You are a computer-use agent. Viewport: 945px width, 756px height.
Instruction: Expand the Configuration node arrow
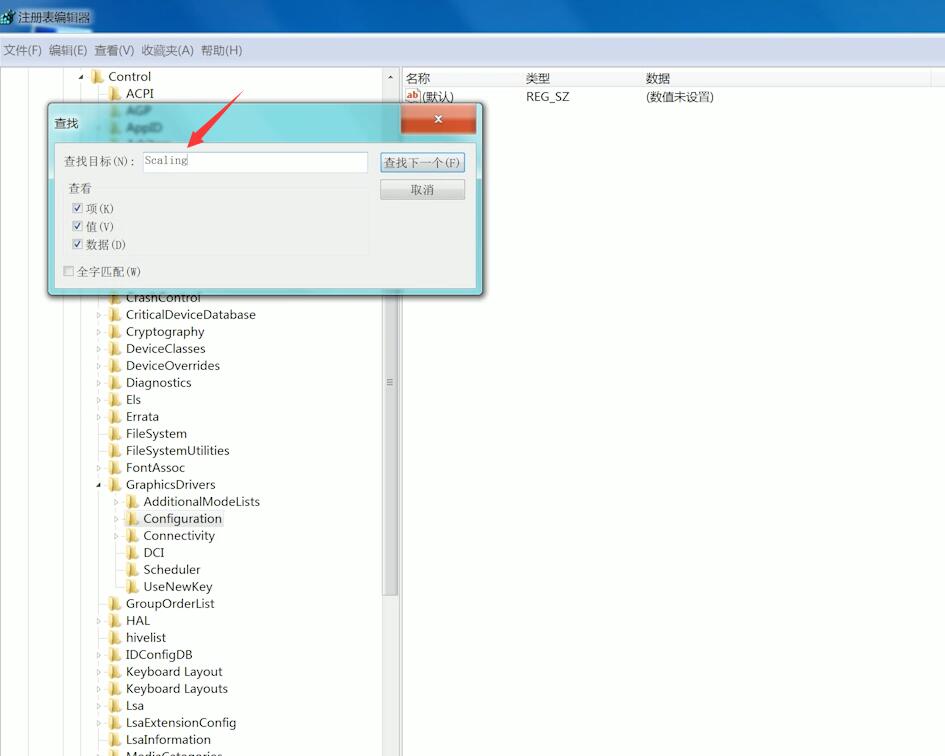116,518
